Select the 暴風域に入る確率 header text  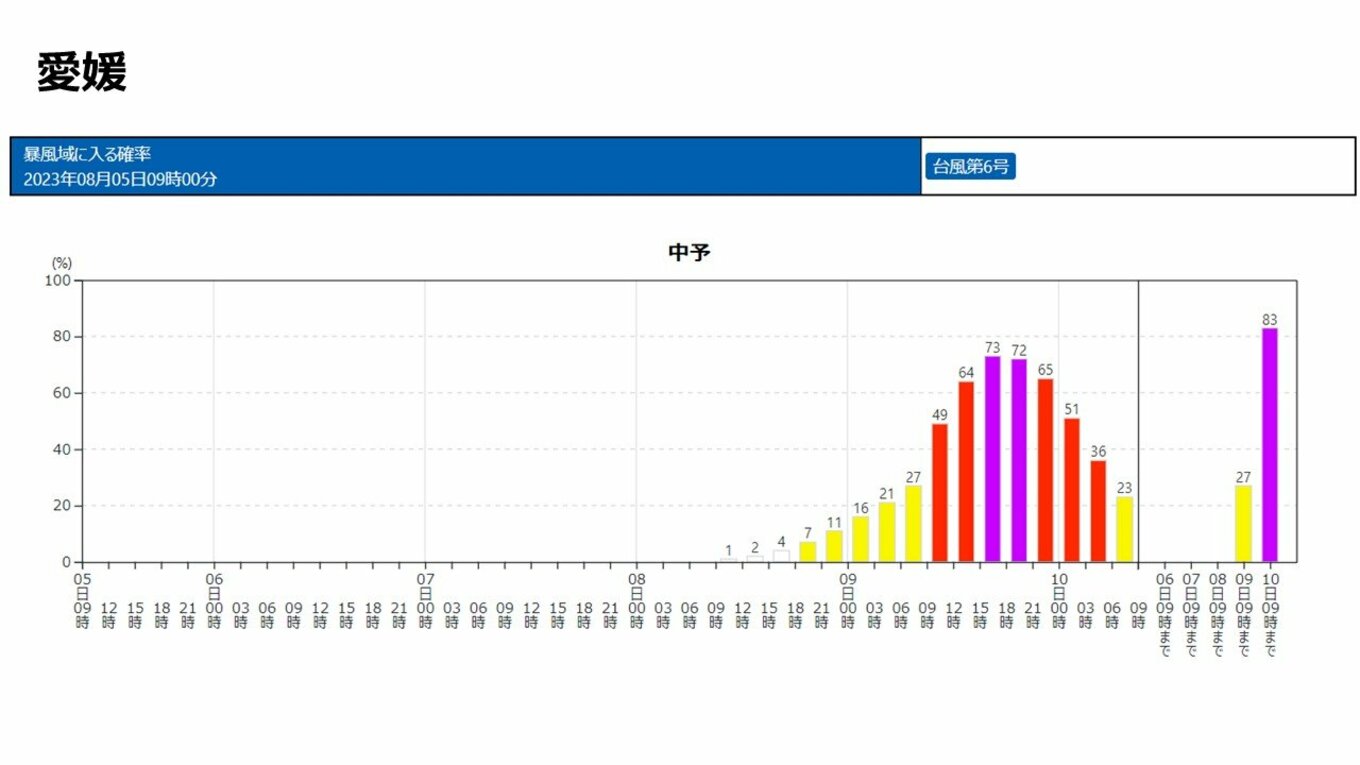coord(88,155)
